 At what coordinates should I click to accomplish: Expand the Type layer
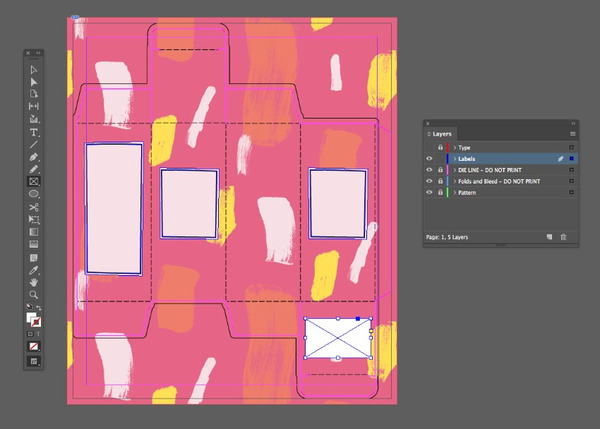(454, 147)
